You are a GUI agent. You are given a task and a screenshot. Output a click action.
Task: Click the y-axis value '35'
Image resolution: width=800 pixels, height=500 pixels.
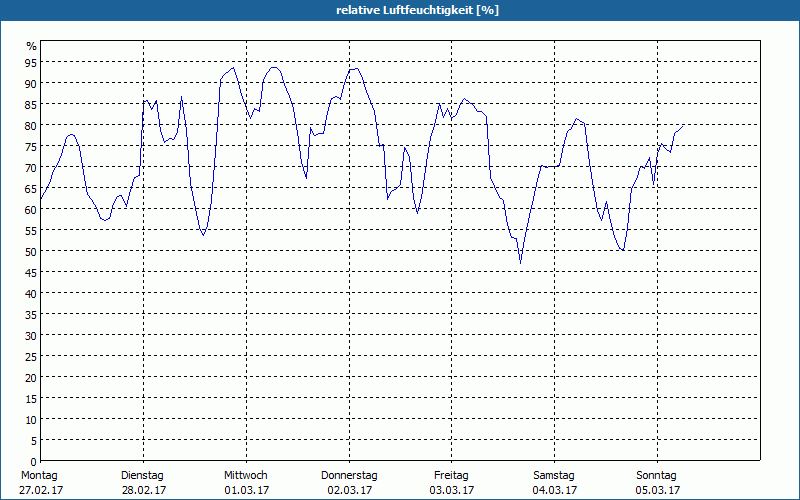[32, 314]
